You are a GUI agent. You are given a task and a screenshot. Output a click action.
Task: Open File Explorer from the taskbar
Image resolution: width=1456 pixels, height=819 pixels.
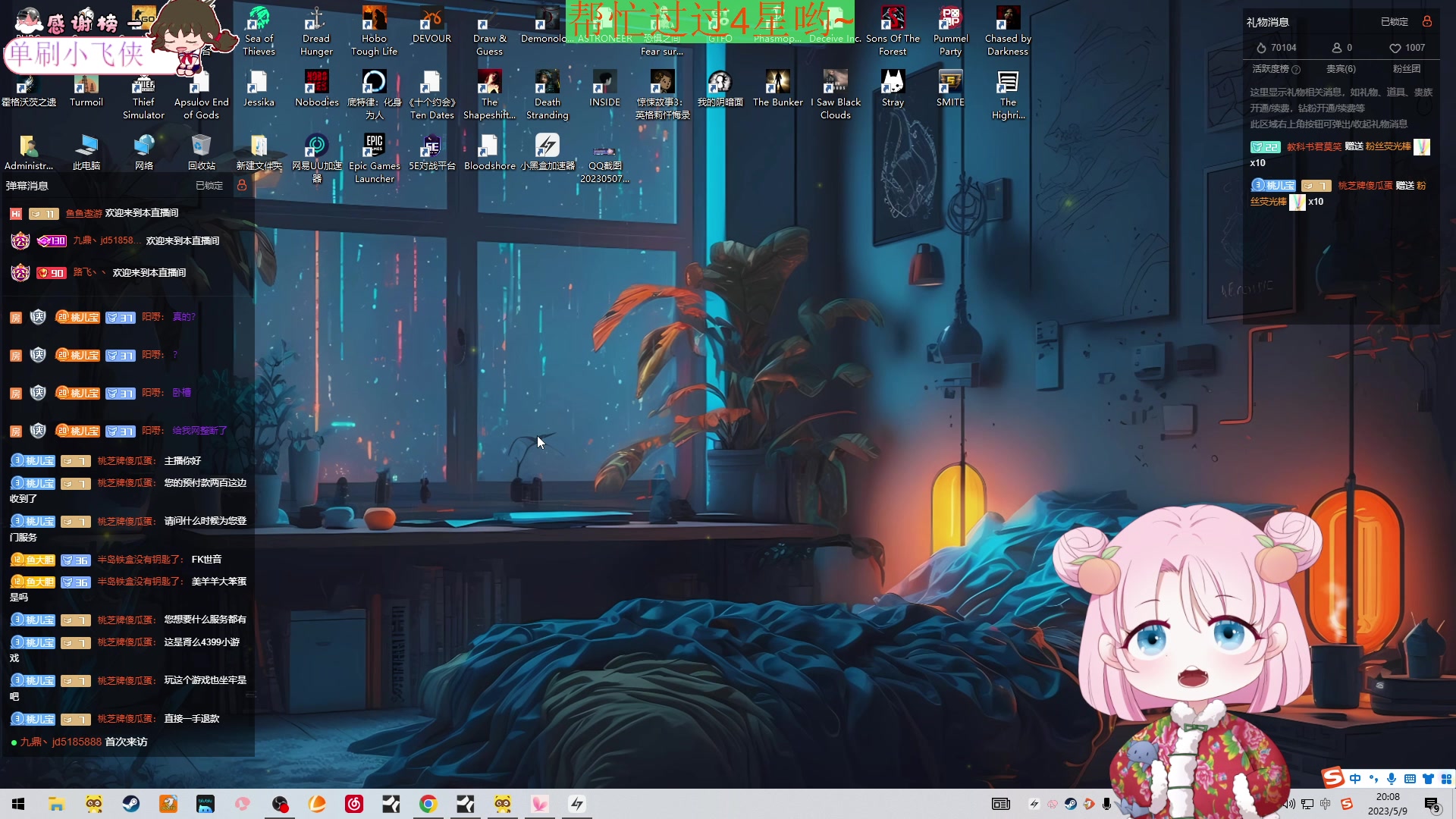(x=56, y=804)
